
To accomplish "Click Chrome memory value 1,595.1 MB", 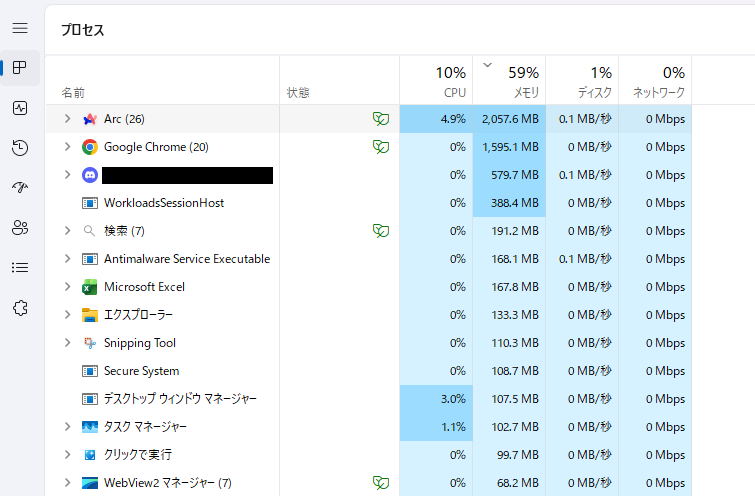I will click(x=509, y=147).
